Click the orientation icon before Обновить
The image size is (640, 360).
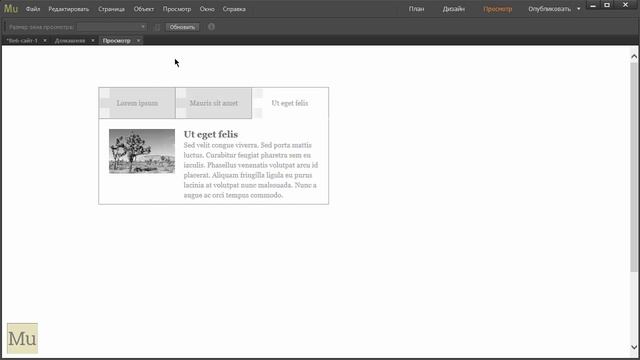pos(157,27)
